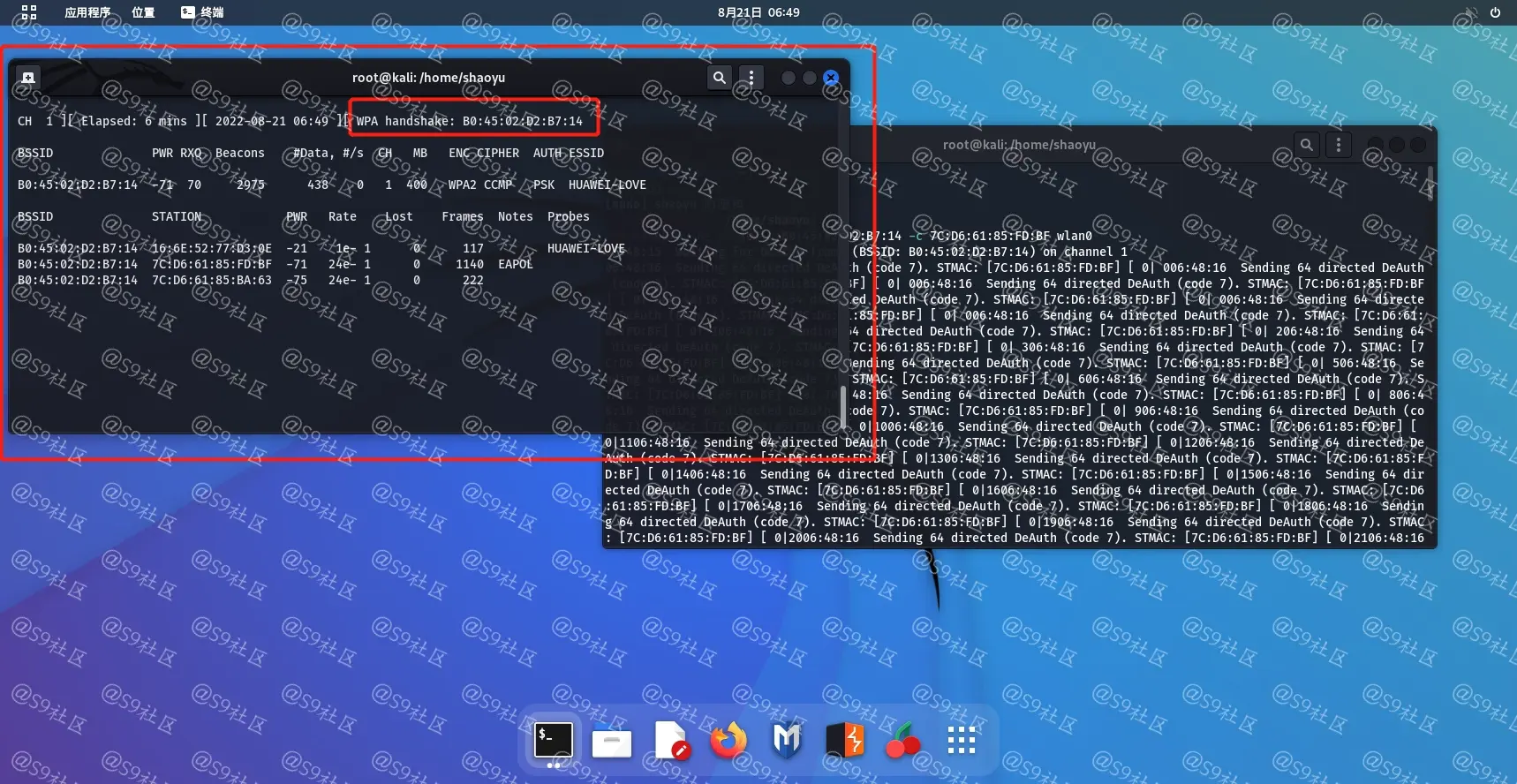Click the WPA handshake text in terminal
The width and height of the screenshot is (1517, 784).
pos(470,121)
